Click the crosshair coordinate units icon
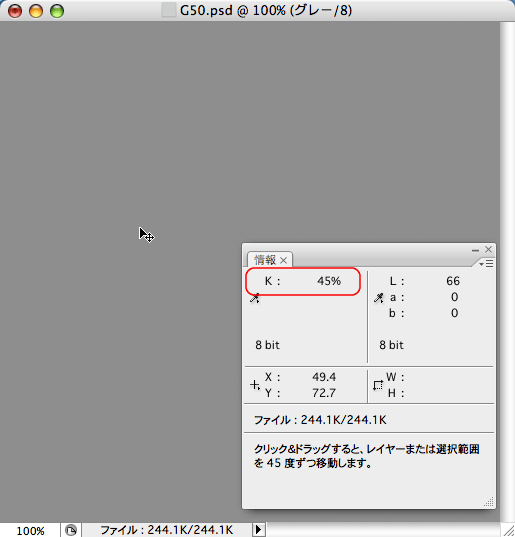The height and width of the screenshot is (537, 515). (255, 385)
